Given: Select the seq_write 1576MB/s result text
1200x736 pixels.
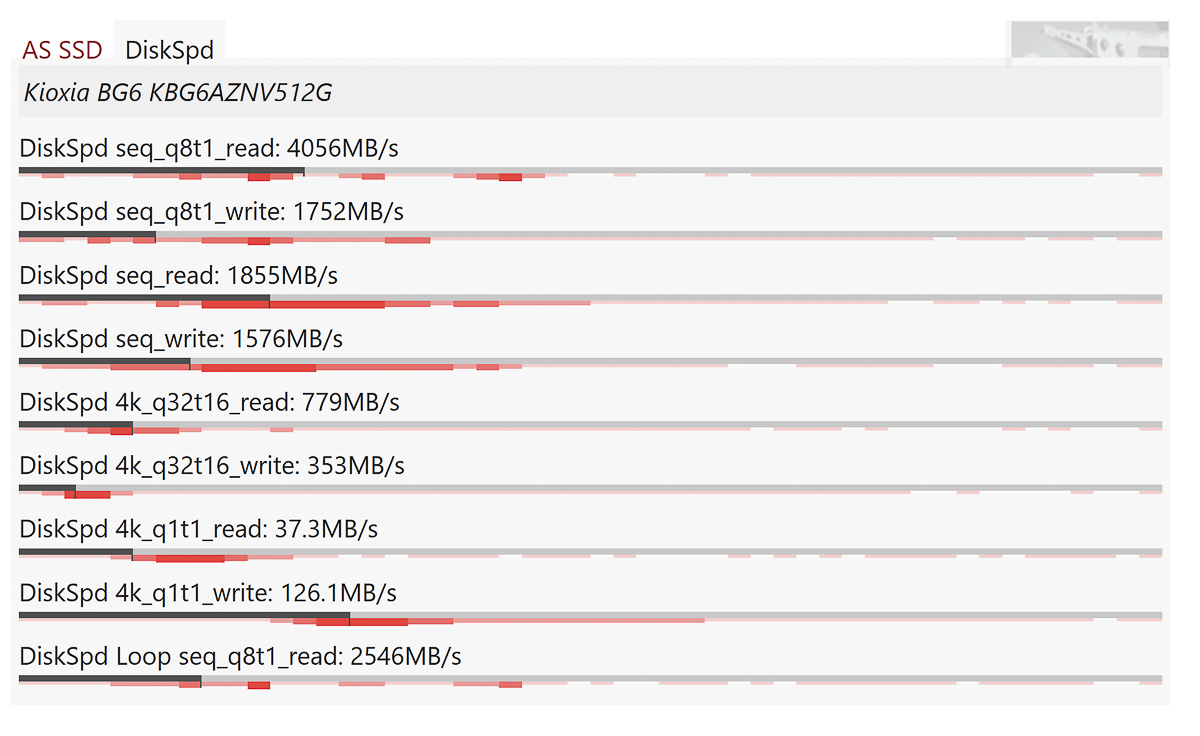Looking at the screenshot, I should tap(181, 339).
